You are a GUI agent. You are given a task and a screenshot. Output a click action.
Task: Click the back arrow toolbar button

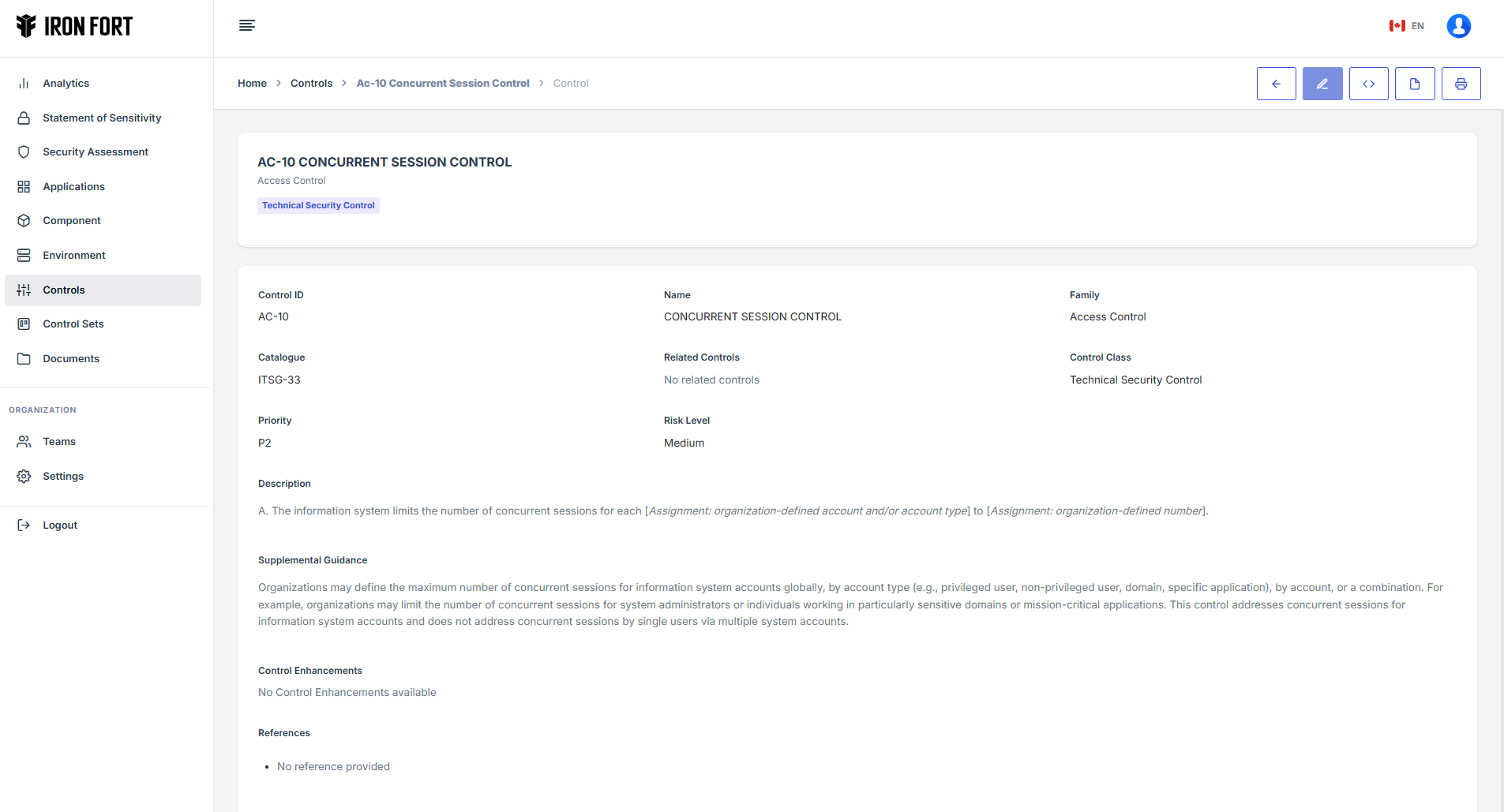tap(1276, 84)
